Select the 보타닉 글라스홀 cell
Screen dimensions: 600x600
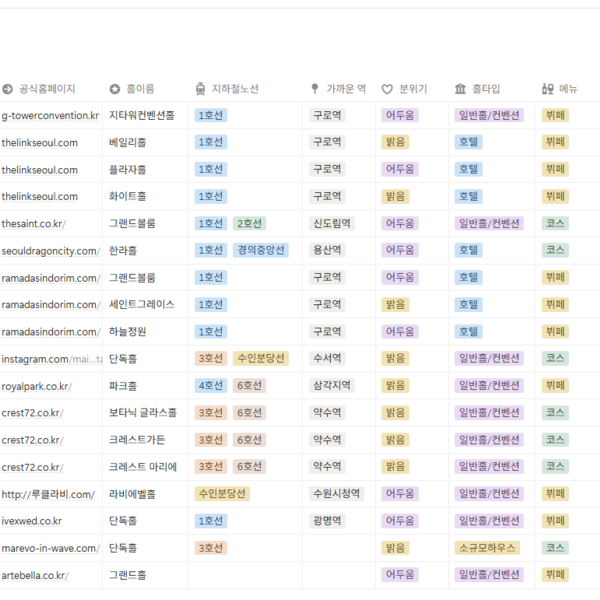tap(145, 413)
